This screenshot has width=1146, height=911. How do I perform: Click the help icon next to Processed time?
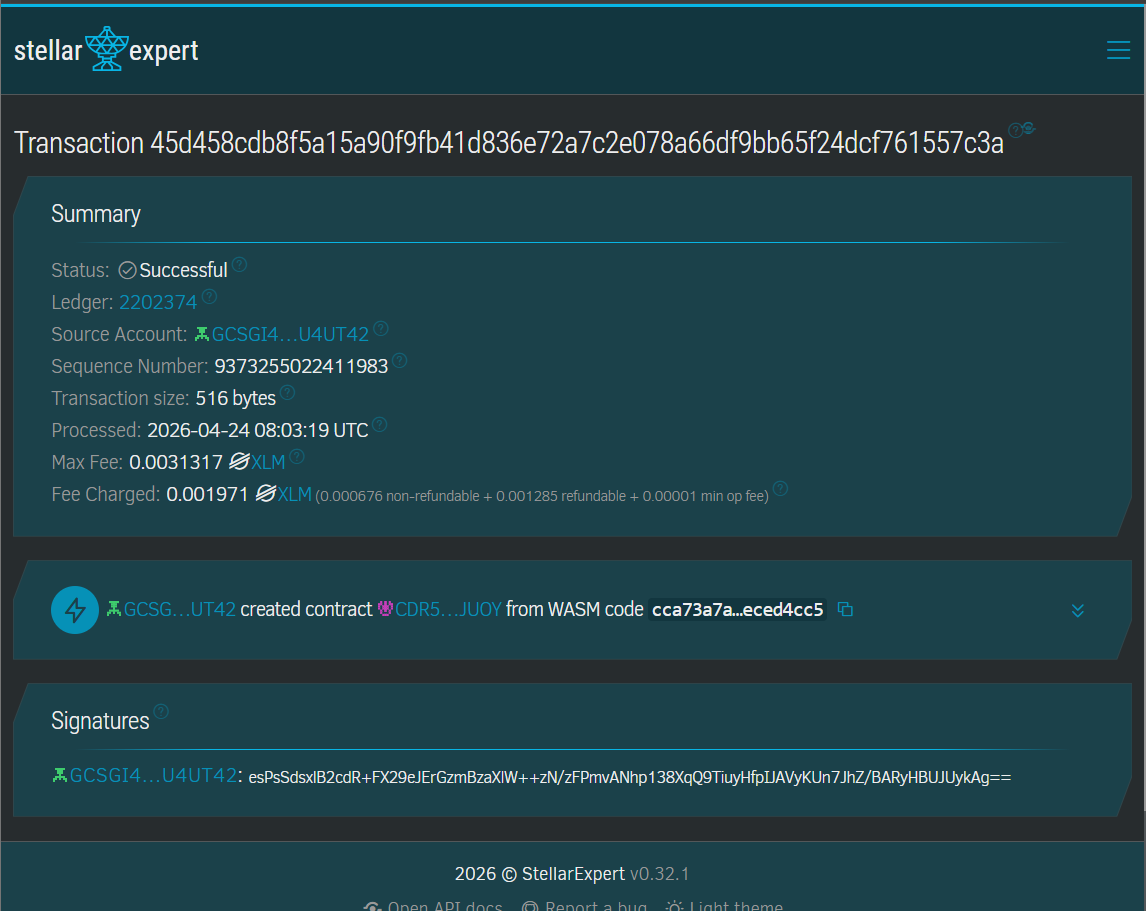point(380,425)
